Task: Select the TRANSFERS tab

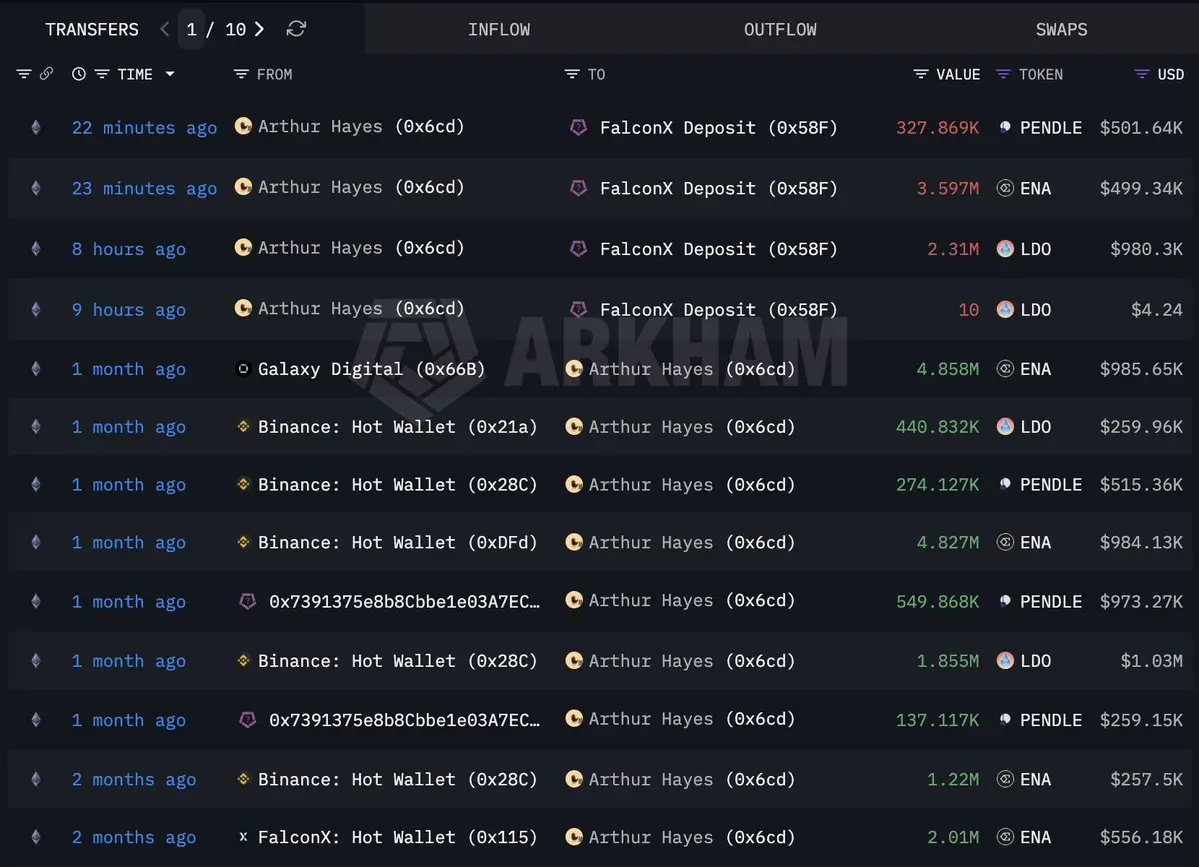Action: (92, 29)
